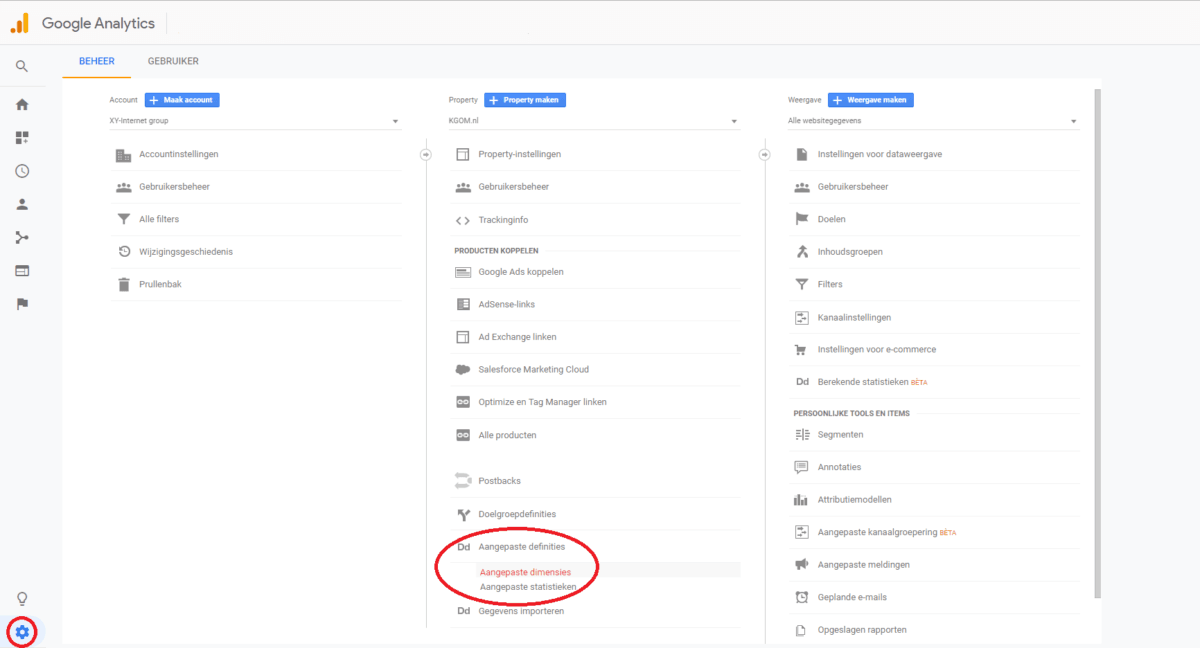The image size is (1200, 648).
Task: Click the Discover lightbulb icon
Action: point(22,599)
